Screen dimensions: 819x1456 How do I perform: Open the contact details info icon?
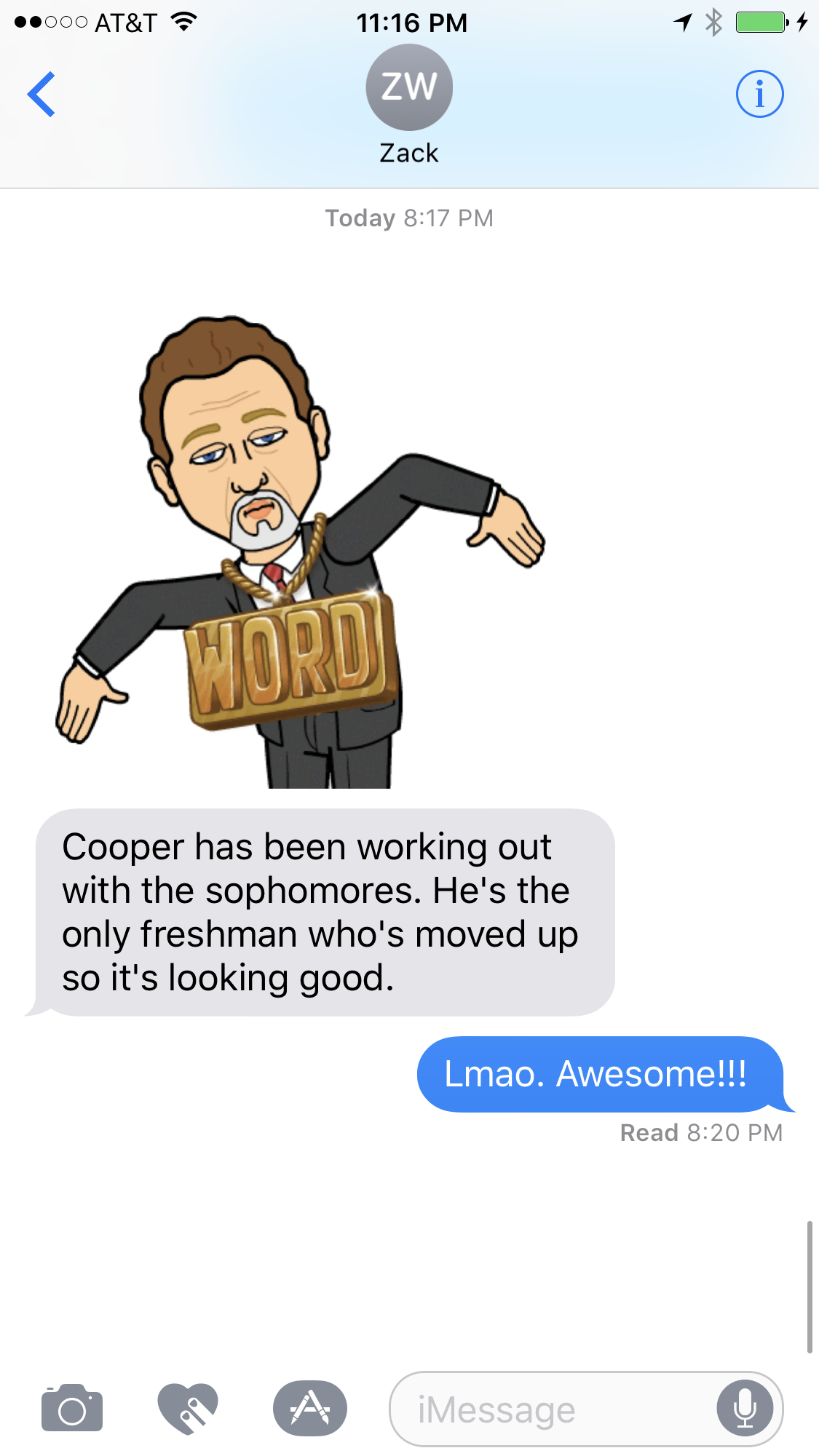coord(759,94)
